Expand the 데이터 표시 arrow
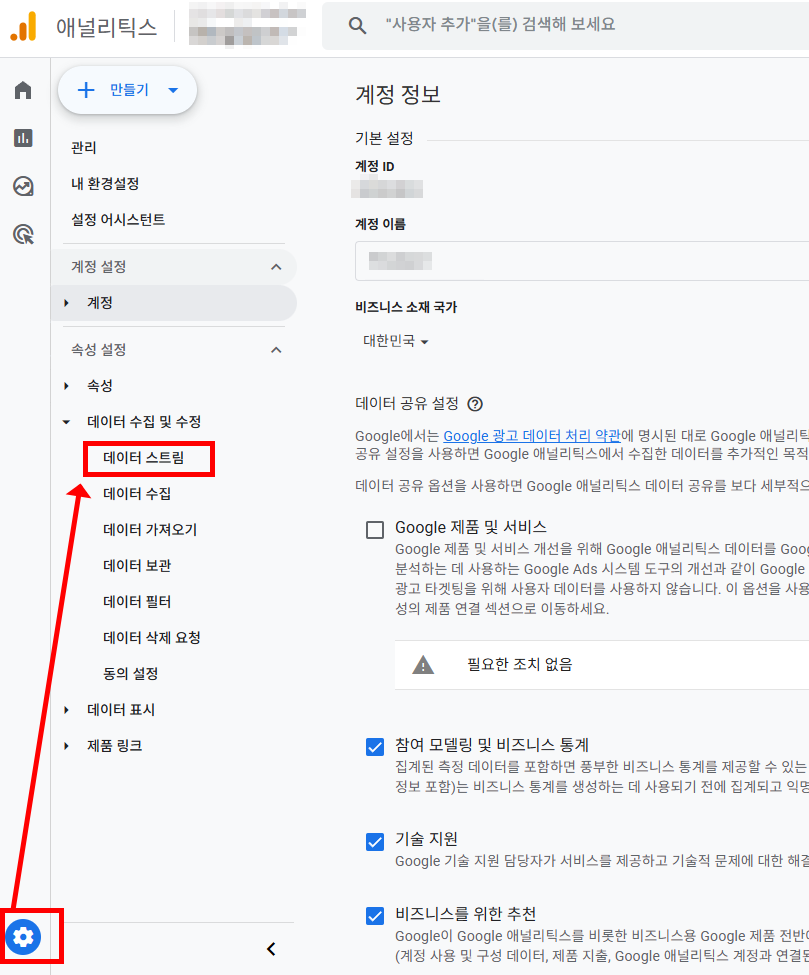 pyautogui.click(x=67, y=710)
